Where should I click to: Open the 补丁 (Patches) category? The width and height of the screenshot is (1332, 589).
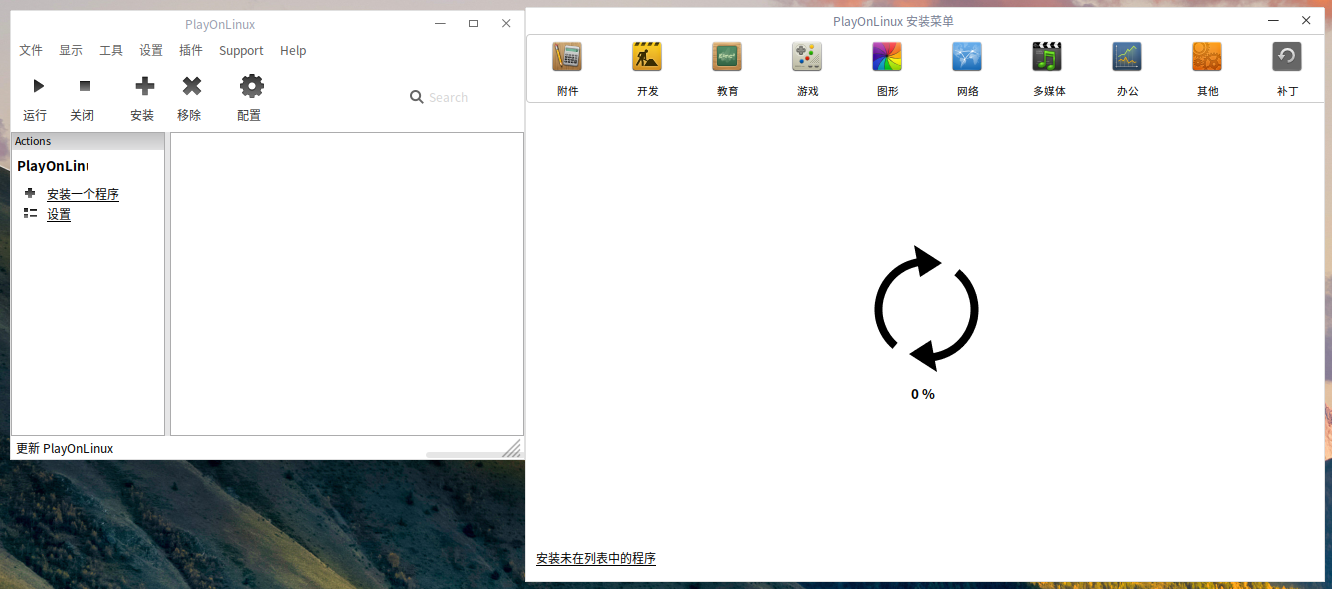pos(1287,68)
